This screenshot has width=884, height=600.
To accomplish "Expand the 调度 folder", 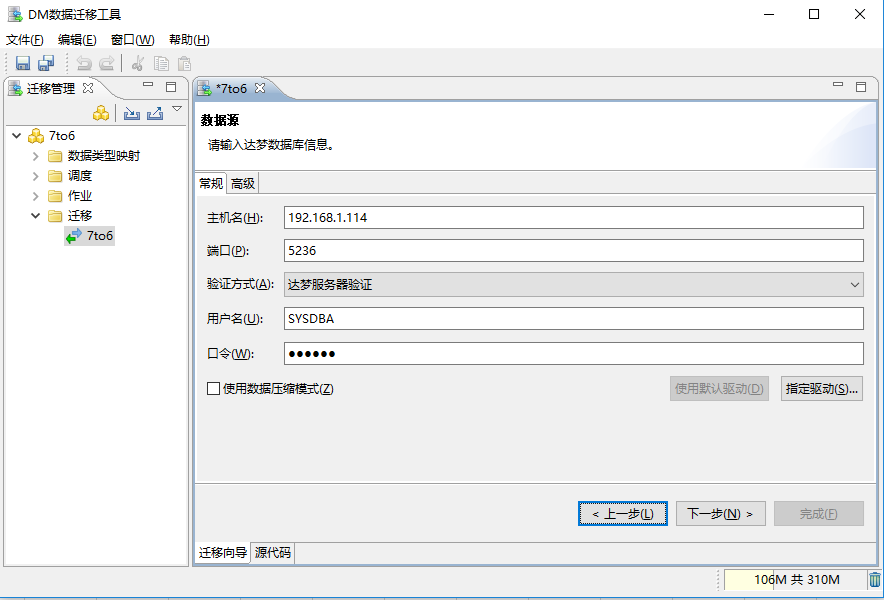I will pos(36,177).
